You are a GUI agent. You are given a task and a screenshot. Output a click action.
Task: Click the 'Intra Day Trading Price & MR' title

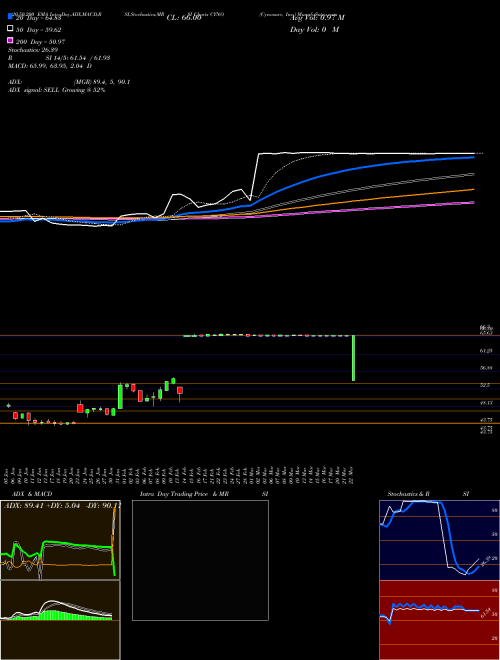pos(184,494)
